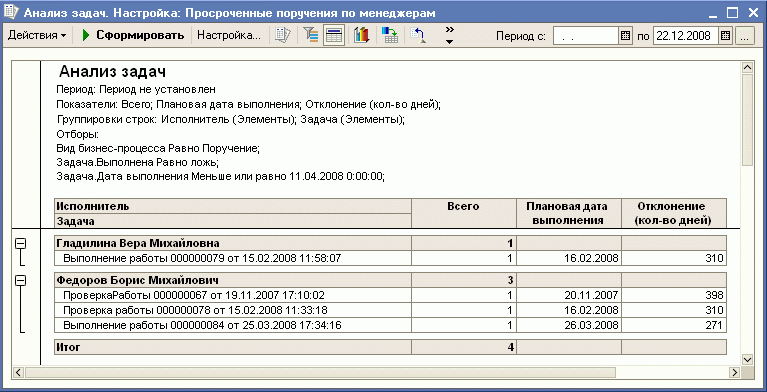Open the filter settings funnel icon
This screenshot has height=392, width=767.
(x=310, y=36)
